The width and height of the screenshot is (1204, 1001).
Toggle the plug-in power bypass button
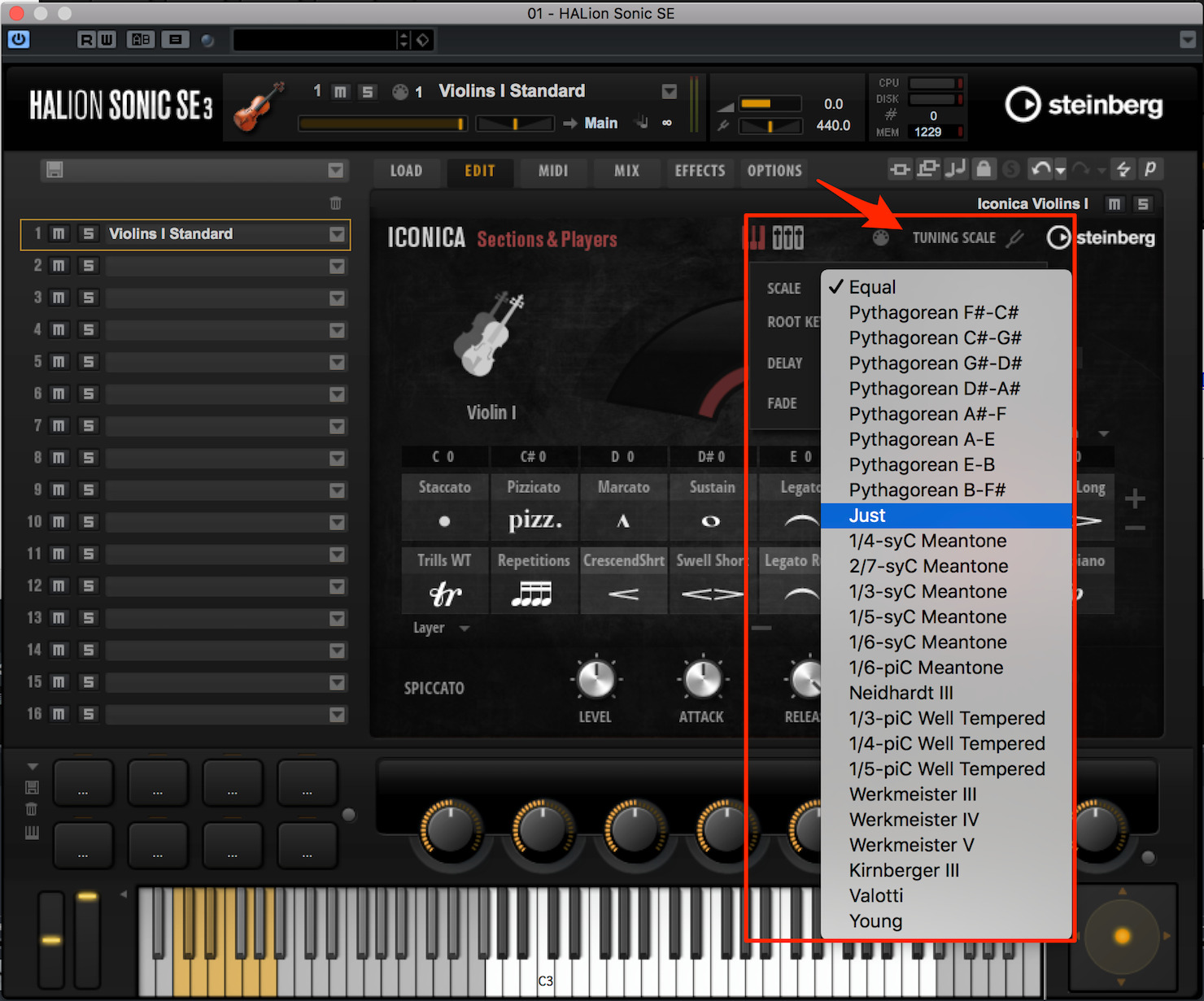point(19,39)
